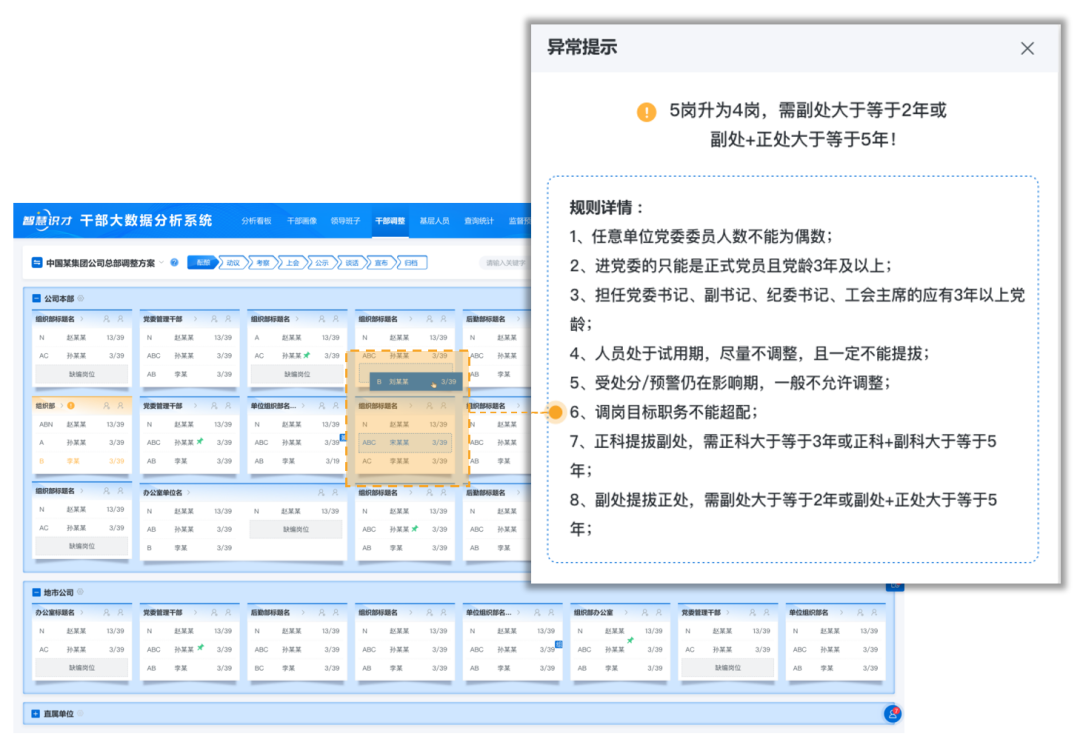
Task: Click the blue help icon beside plan title
Action: pos(174,263)
